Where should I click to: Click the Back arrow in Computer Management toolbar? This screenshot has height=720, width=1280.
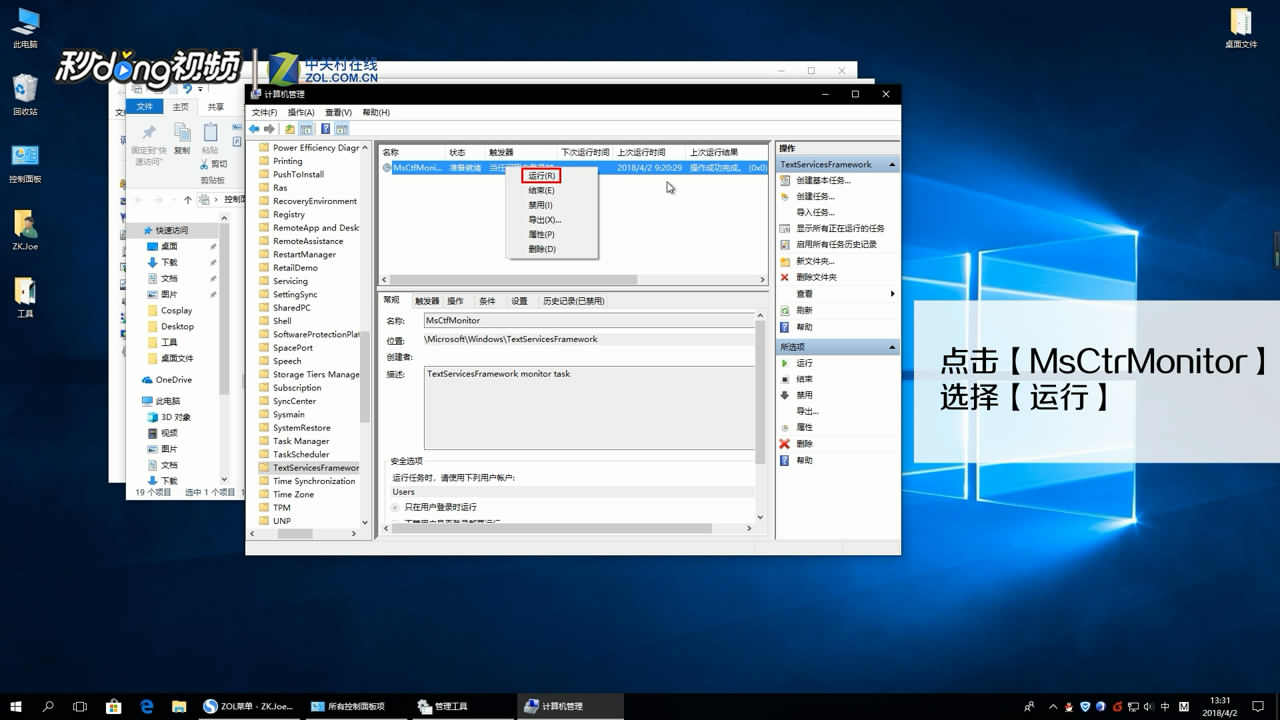pos(254,129)
